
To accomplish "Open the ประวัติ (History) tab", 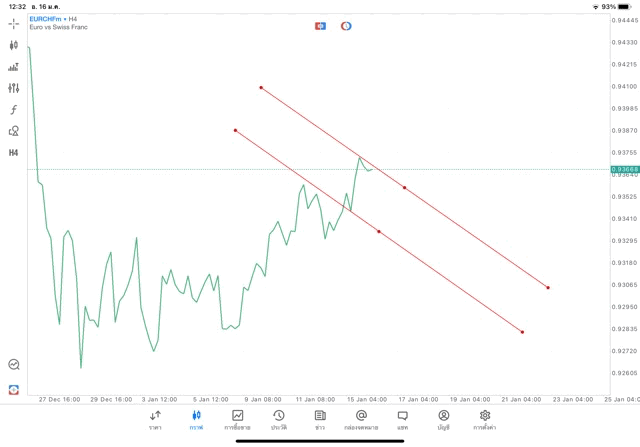I will pos(278,420).
